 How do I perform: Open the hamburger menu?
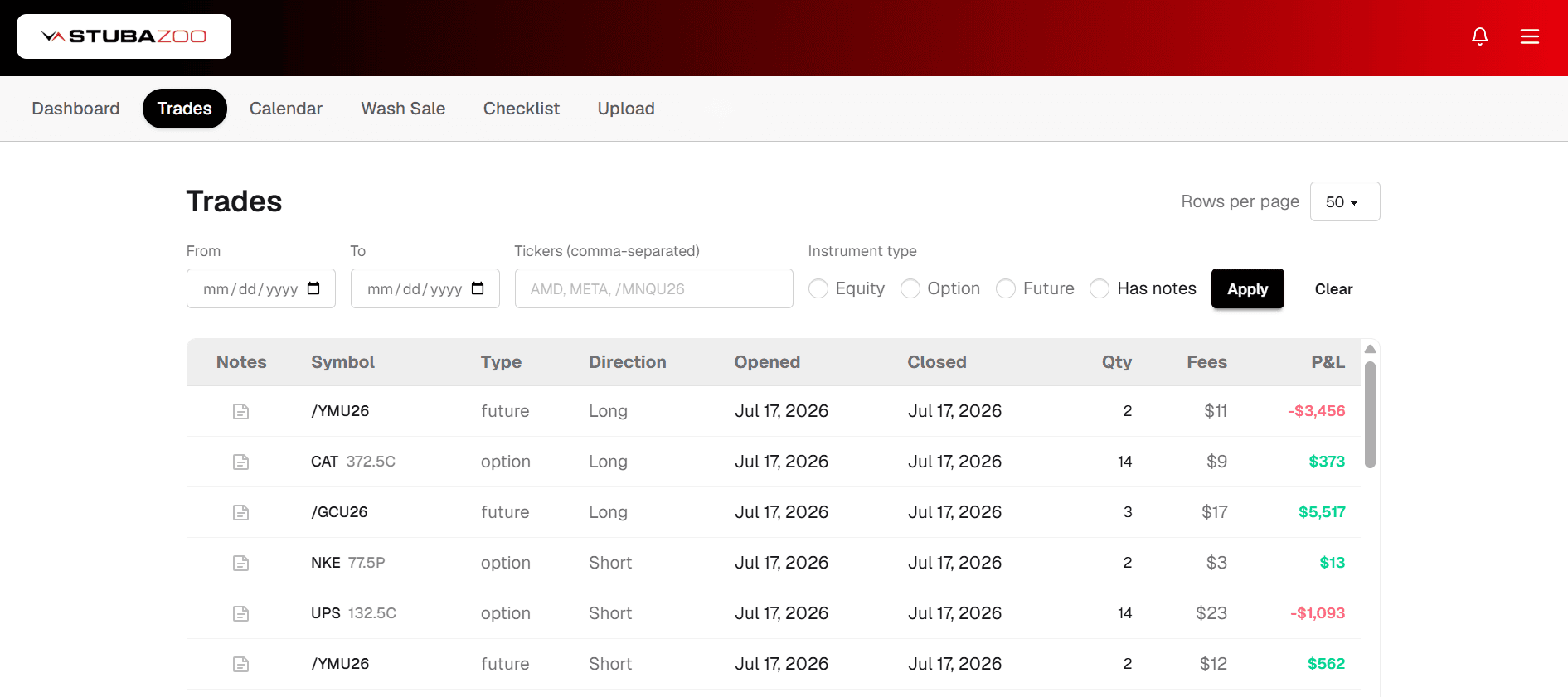coord(1530,36)
